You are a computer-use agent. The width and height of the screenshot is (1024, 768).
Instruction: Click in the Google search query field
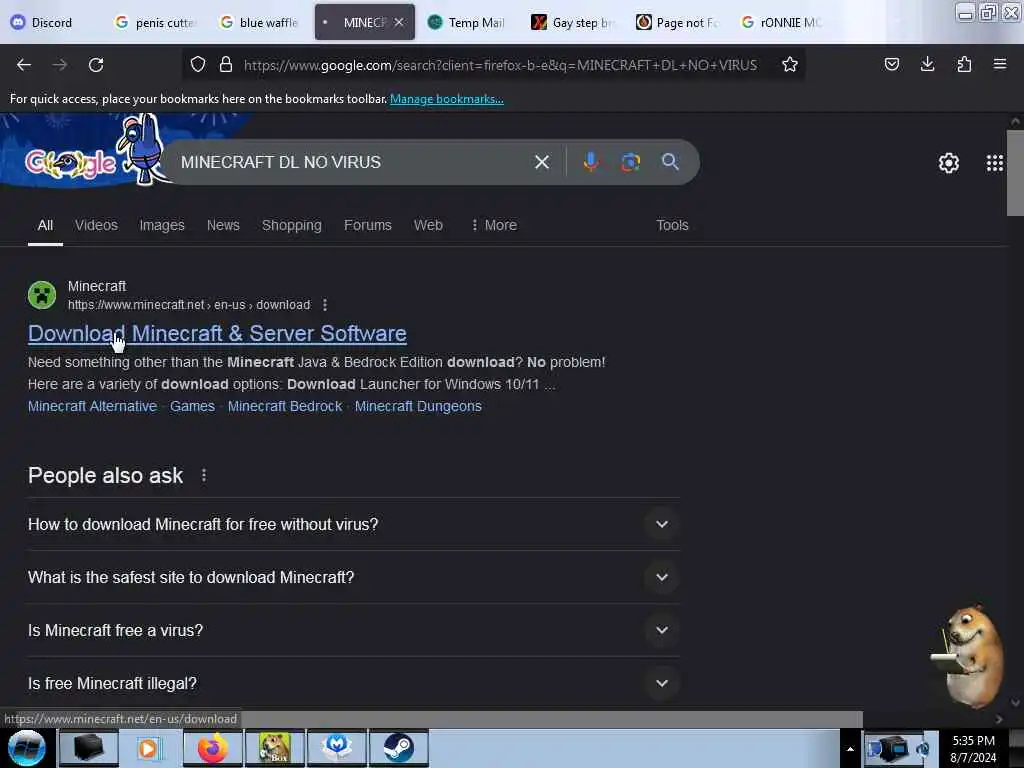pos(351,162)
